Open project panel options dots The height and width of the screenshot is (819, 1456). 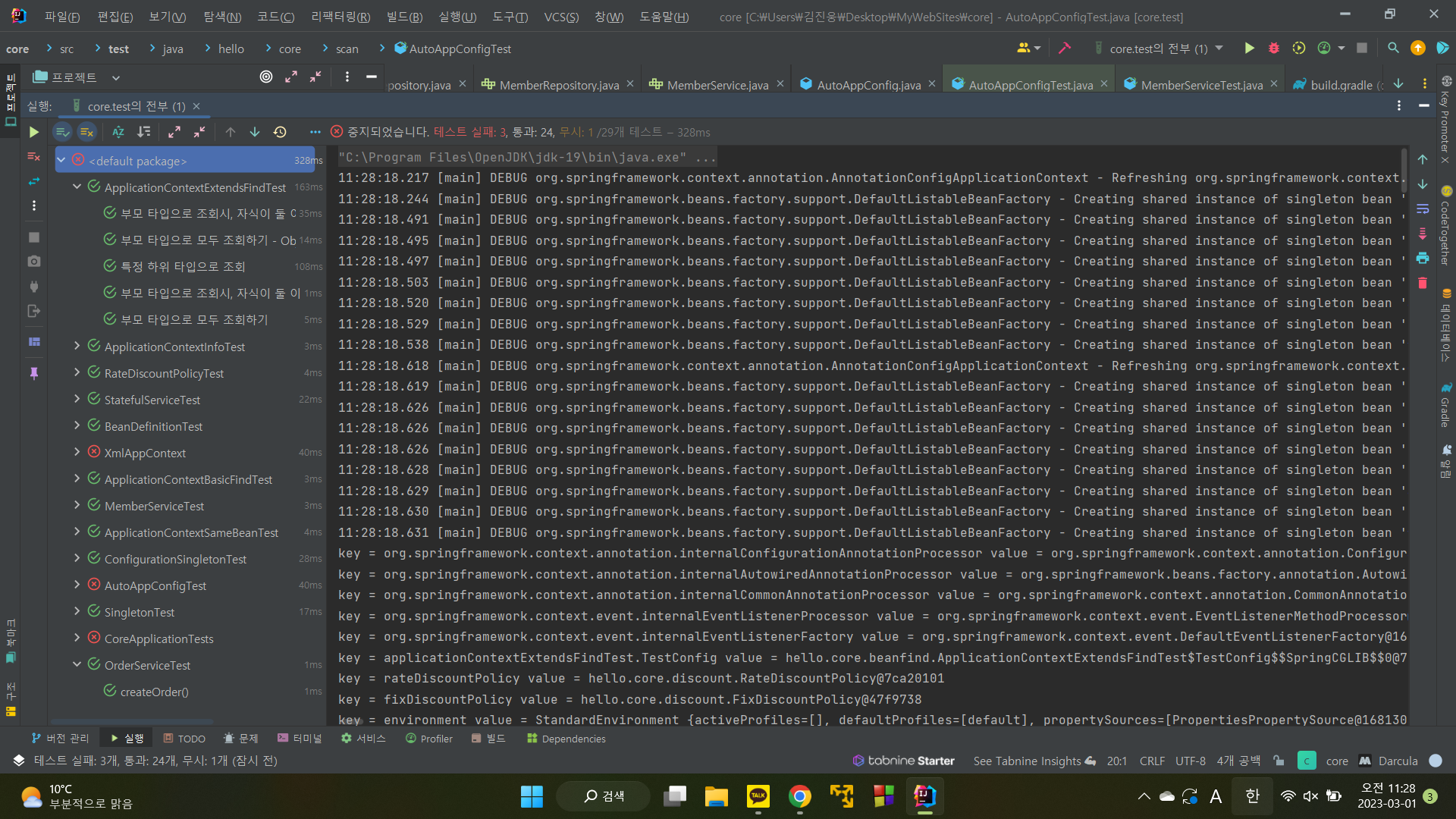[347, 77]
